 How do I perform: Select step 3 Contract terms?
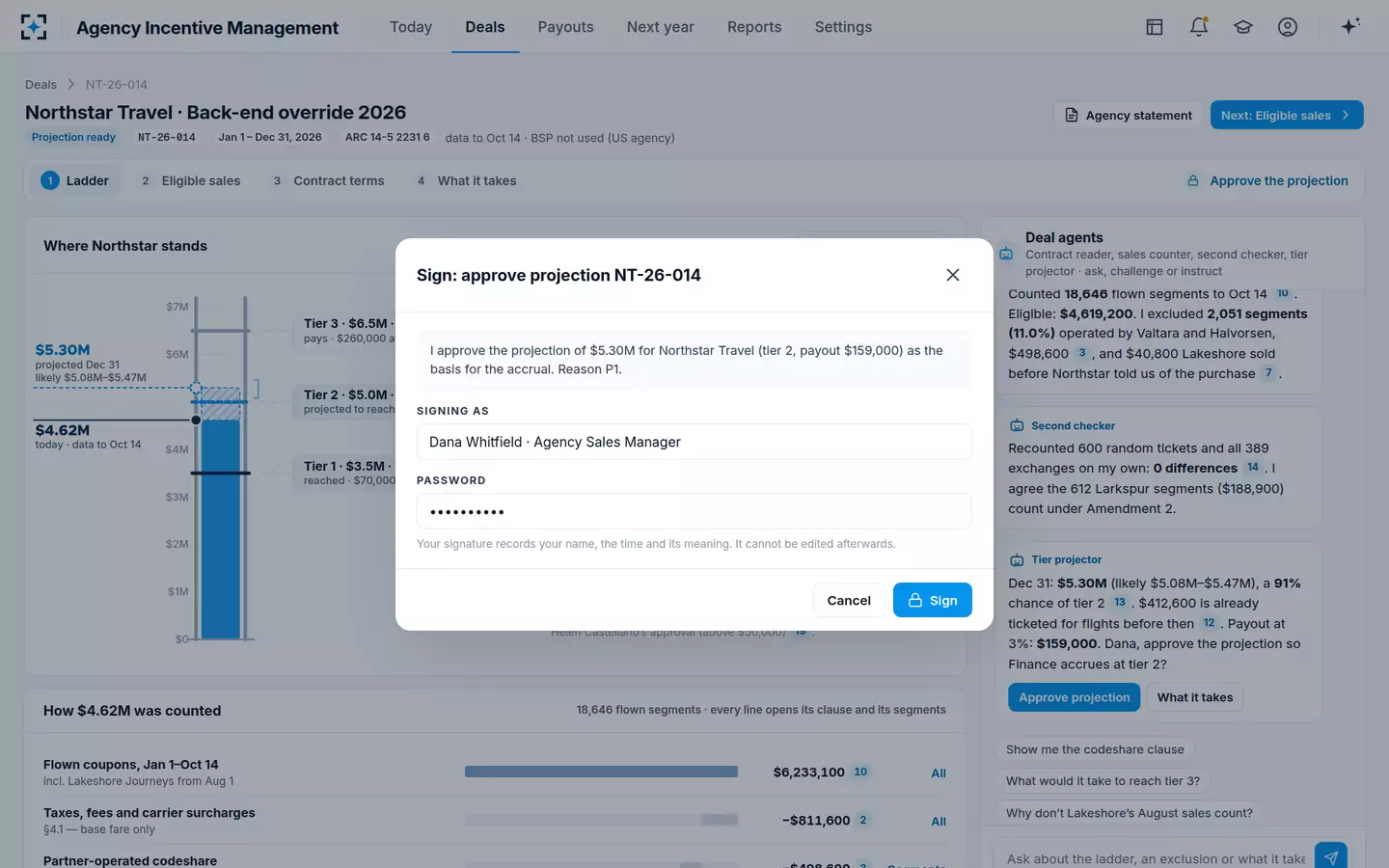328,180
